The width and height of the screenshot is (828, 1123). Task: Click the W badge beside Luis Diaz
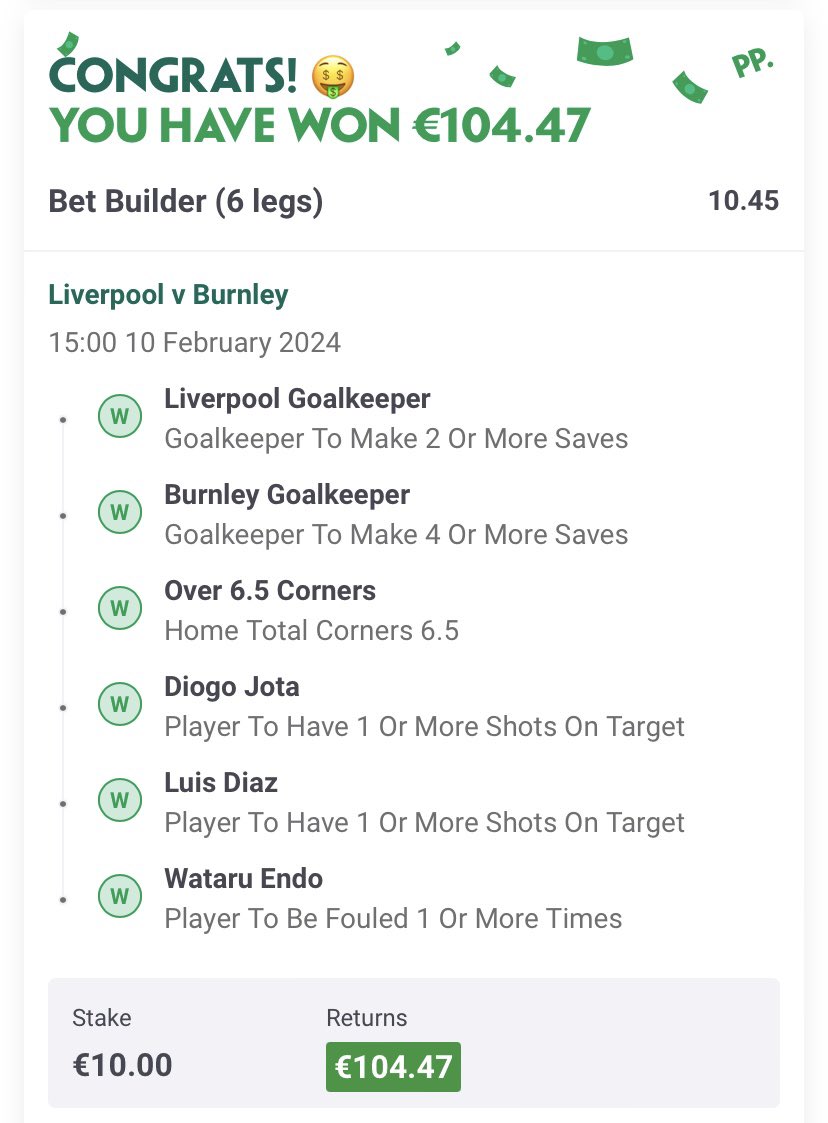tap(120, 800)
